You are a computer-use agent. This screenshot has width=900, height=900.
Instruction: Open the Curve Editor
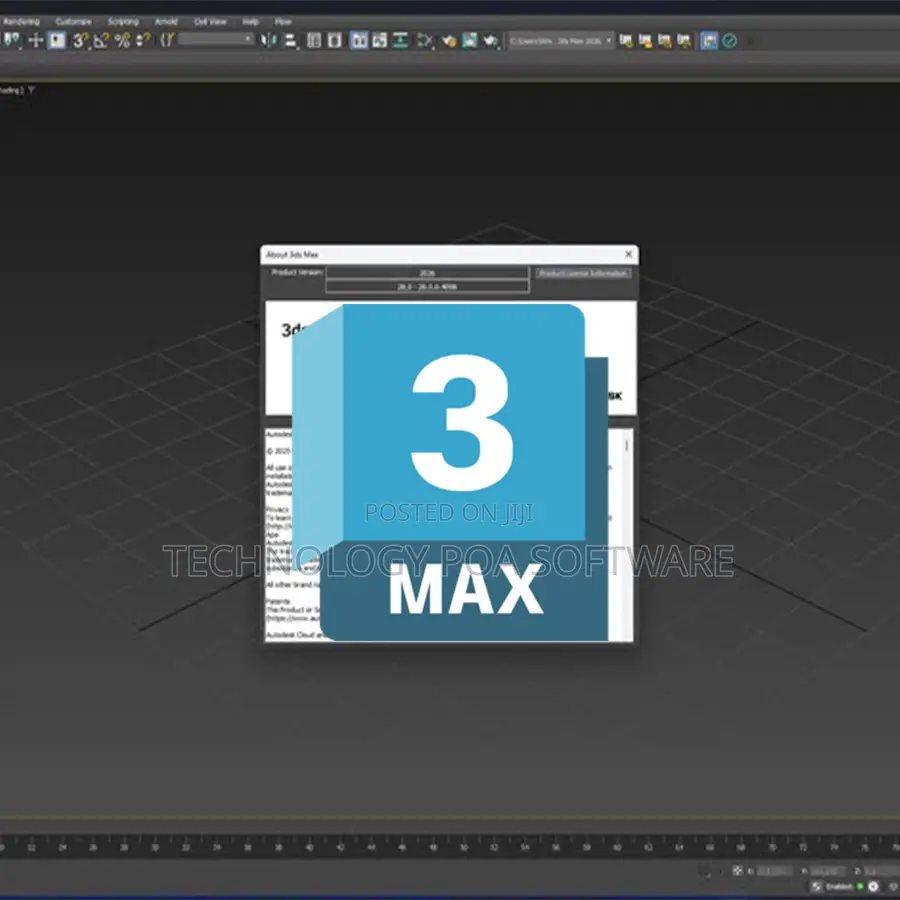pyautogui.click(x=379, y=40)
